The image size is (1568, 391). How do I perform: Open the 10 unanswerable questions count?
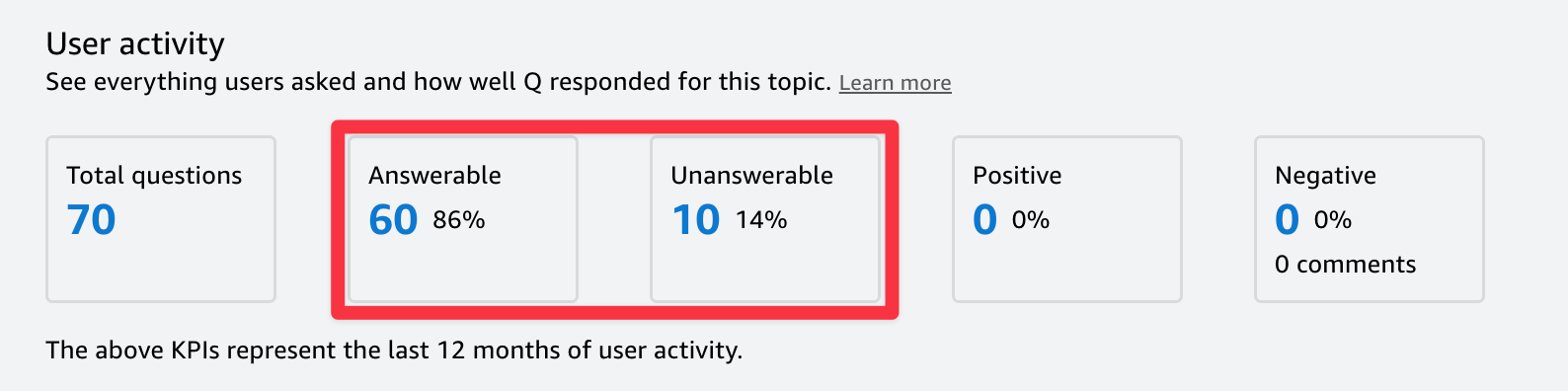[696, 219]
